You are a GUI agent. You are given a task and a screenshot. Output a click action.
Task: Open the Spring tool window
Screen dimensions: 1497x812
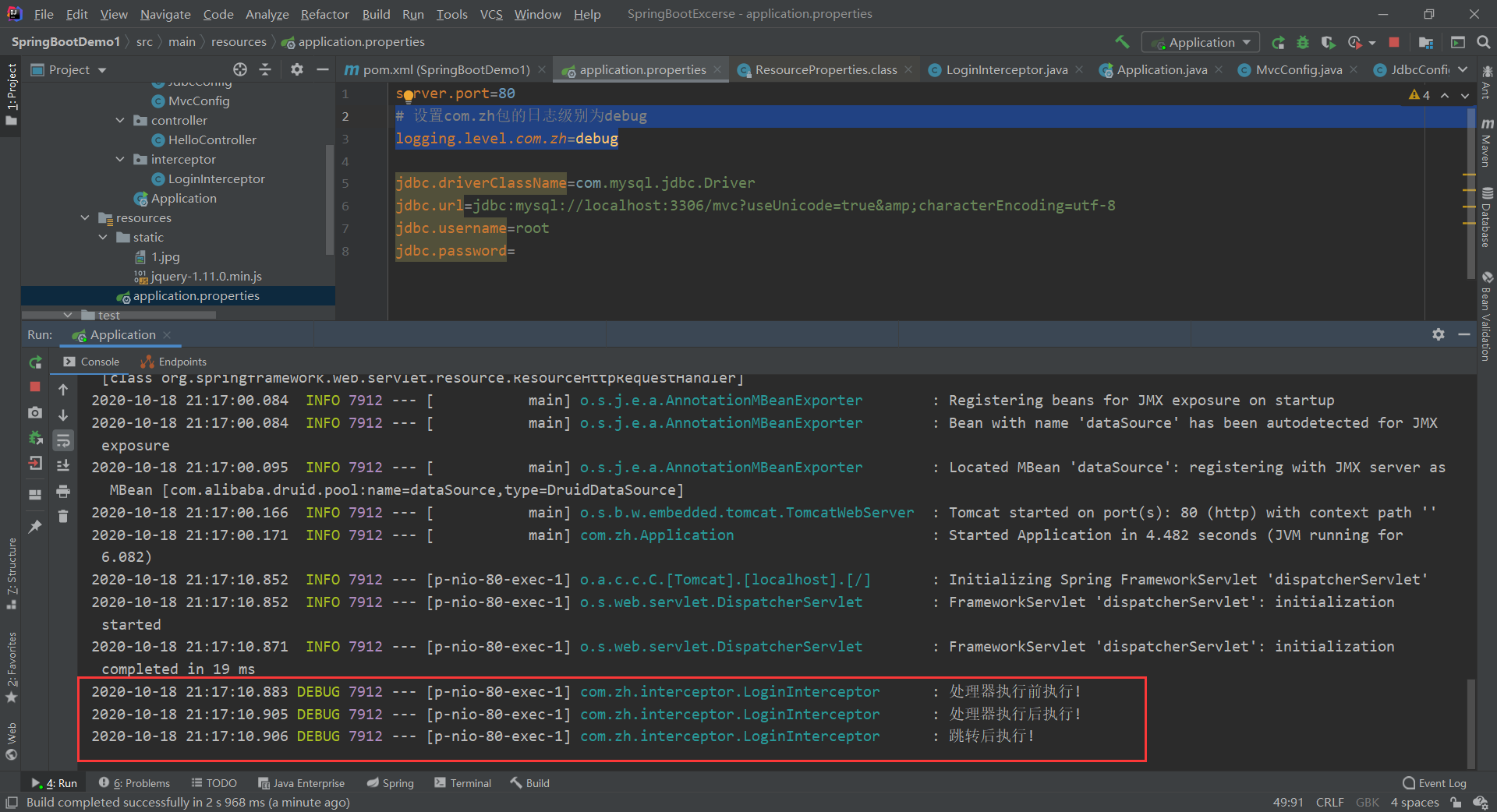click(x=391, y=783)
